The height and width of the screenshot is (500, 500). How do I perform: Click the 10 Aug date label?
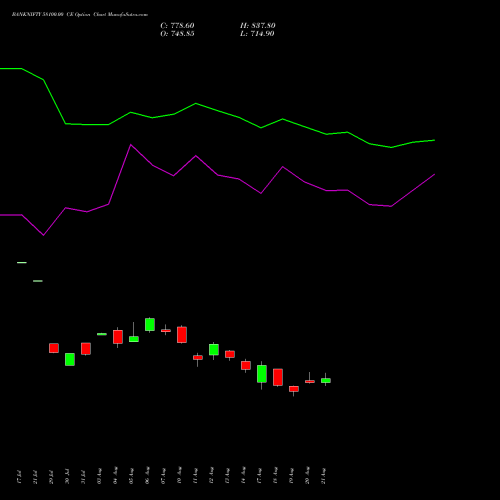179,476
